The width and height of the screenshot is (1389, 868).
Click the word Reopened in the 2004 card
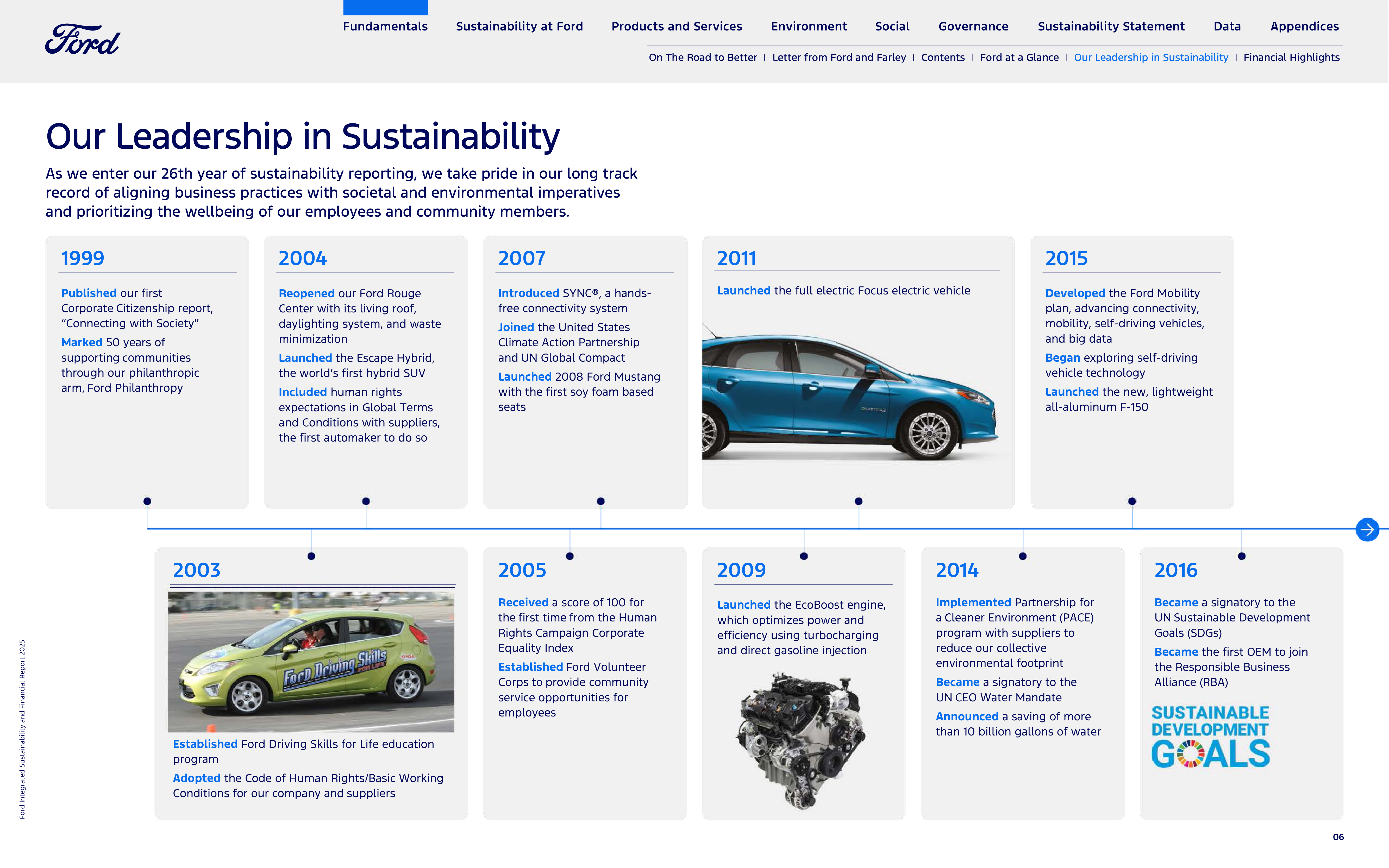[x=306, y=293]
